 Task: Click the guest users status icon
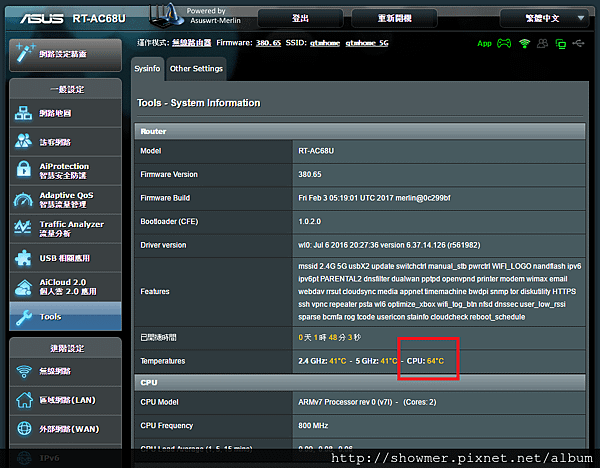pyautogui.click(x=542, y=44)
